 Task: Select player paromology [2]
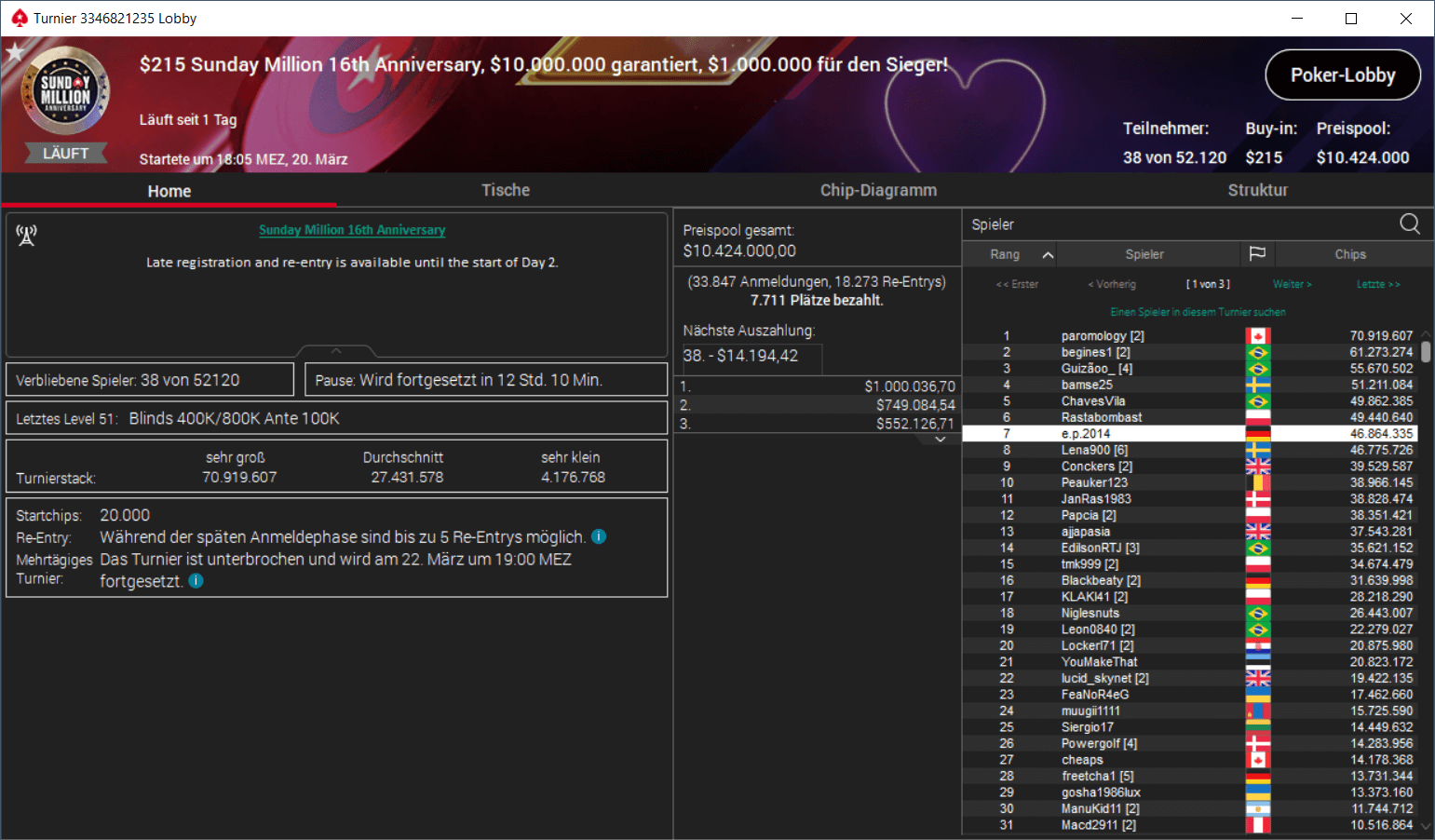tap(1103, 336)
